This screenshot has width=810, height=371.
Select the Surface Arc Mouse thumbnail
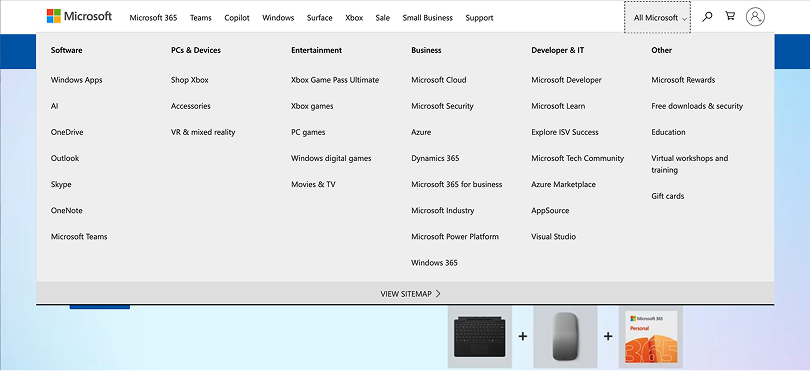[x=565, y=337]
